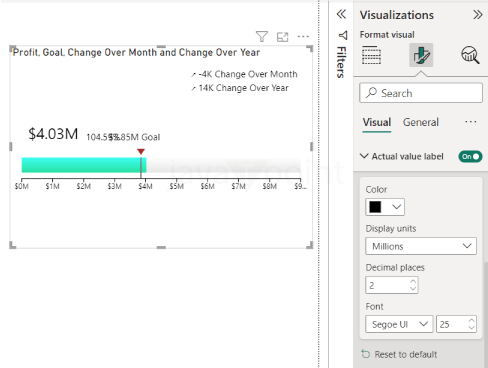Click the $8M axis label
This screenshot has height=368, width=488.
coord(269,186)
